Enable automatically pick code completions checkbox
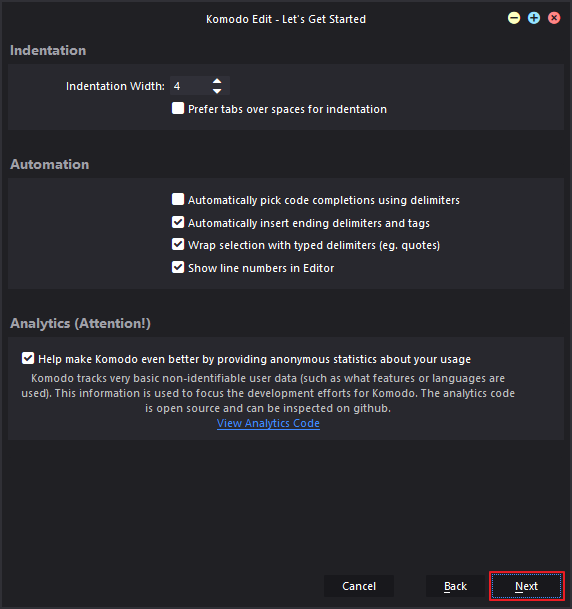Screen dimensions: 572x609 (178, 199)
